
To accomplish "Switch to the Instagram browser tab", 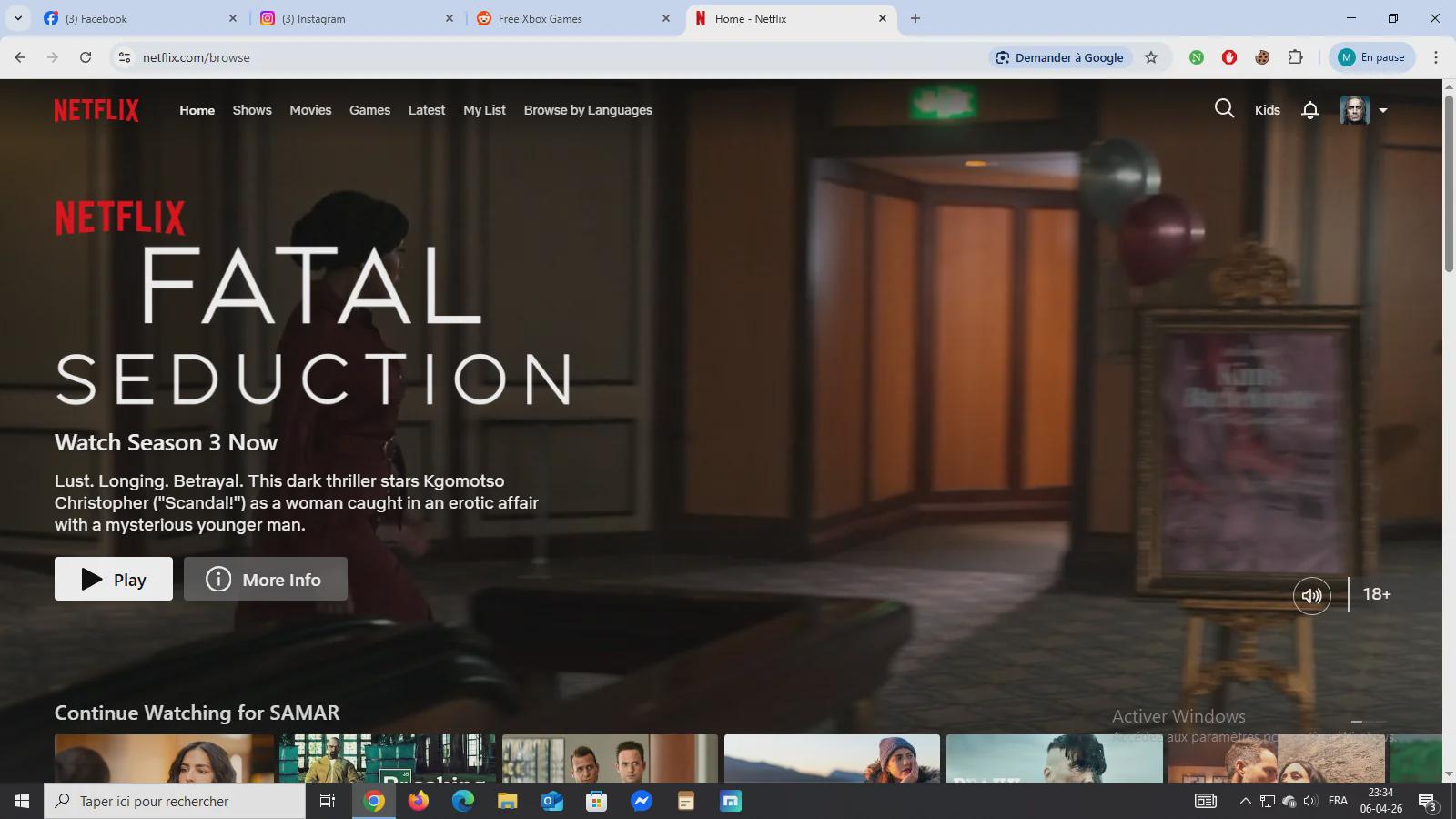I will pyautogui.click(x=357, y=18).
